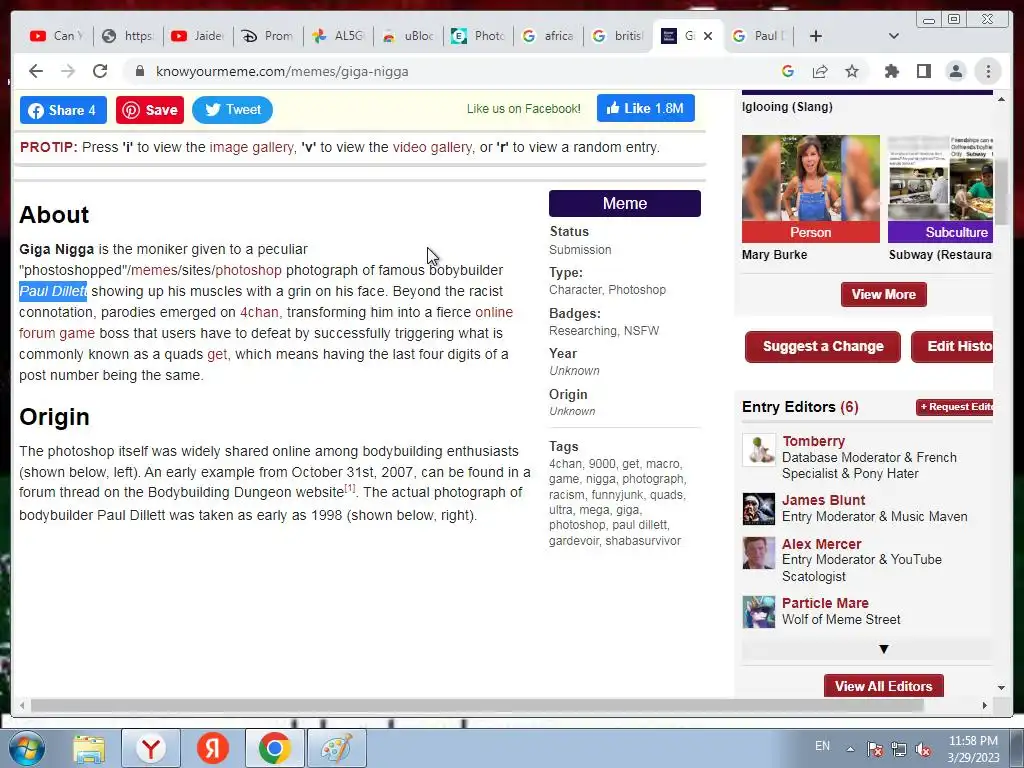The image size is (1024, 768).
Task: Click the Facebook Share button
Action: click(63, 110)
